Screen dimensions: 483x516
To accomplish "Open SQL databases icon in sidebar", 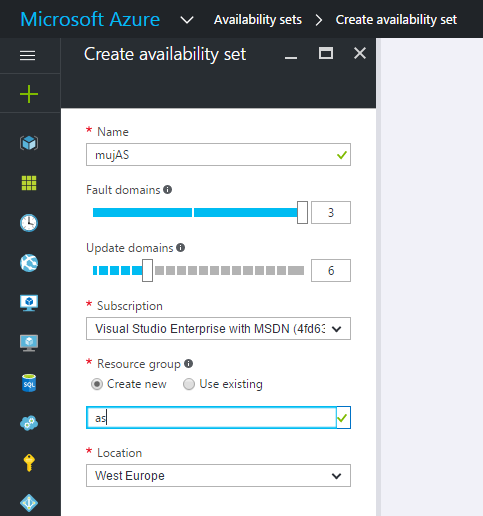I will point(29,383).
